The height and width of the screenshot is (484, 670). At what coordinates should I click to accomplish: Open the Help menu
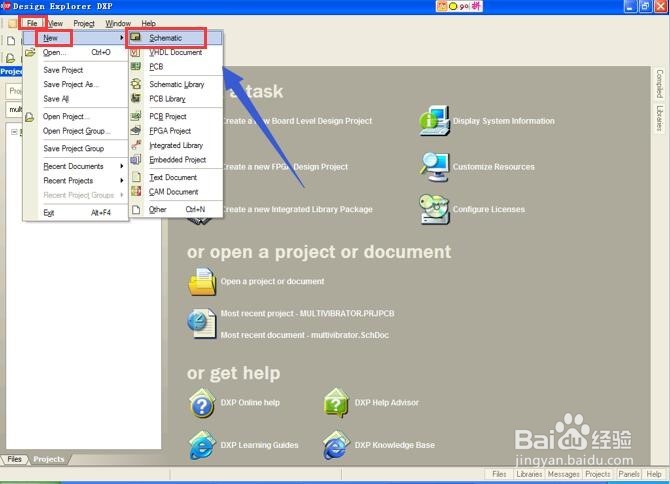[x=149, y=23]
